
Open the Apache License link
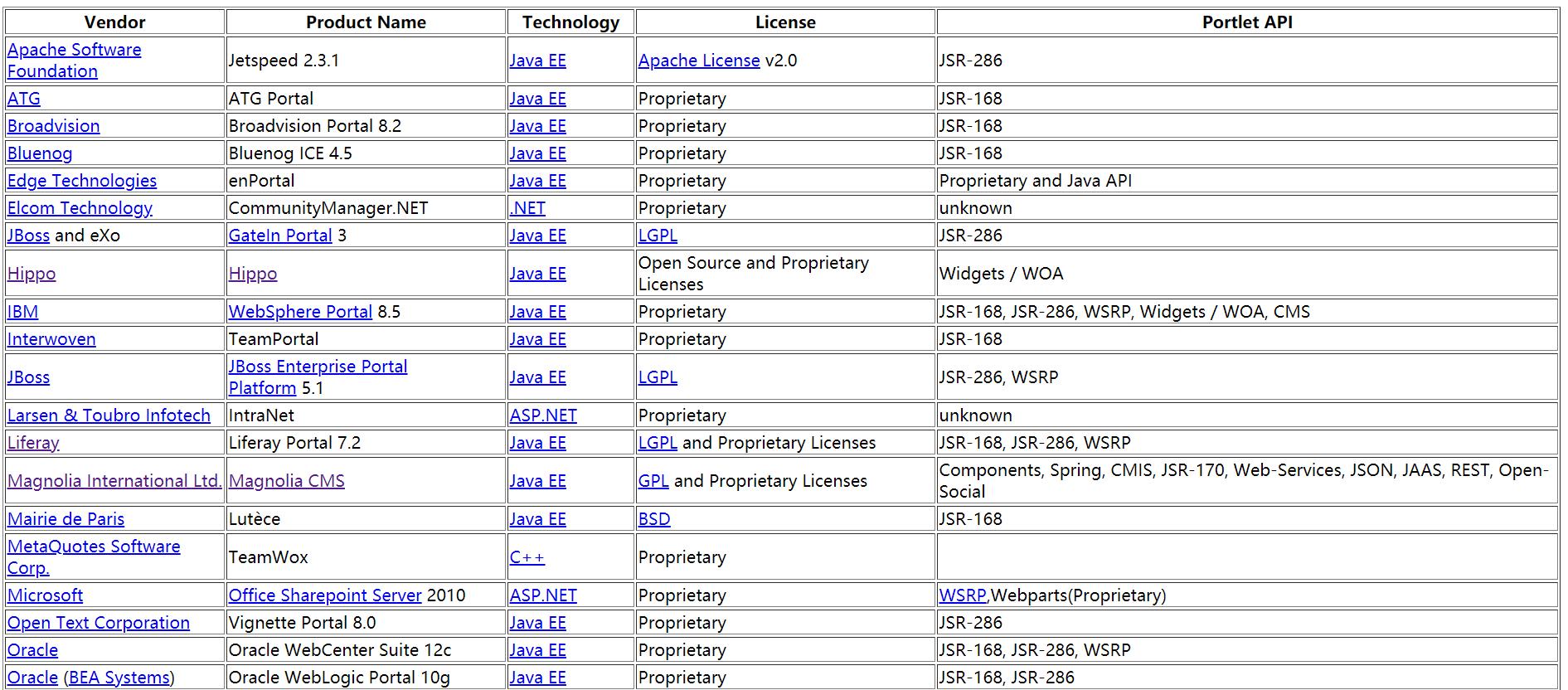click(699, 61)
